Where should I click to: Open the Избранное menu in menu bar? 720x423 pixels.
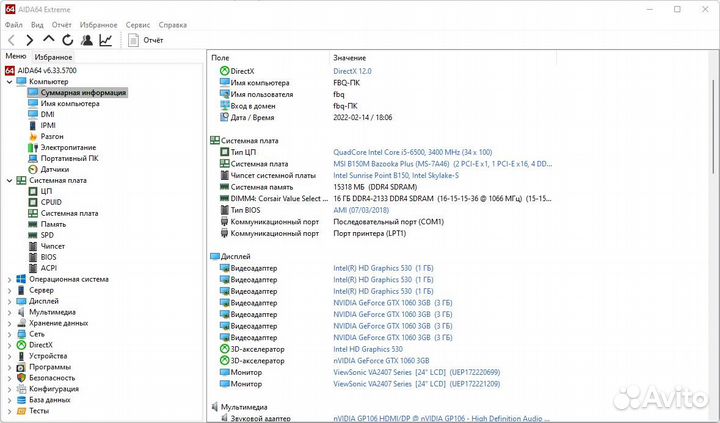98,25
